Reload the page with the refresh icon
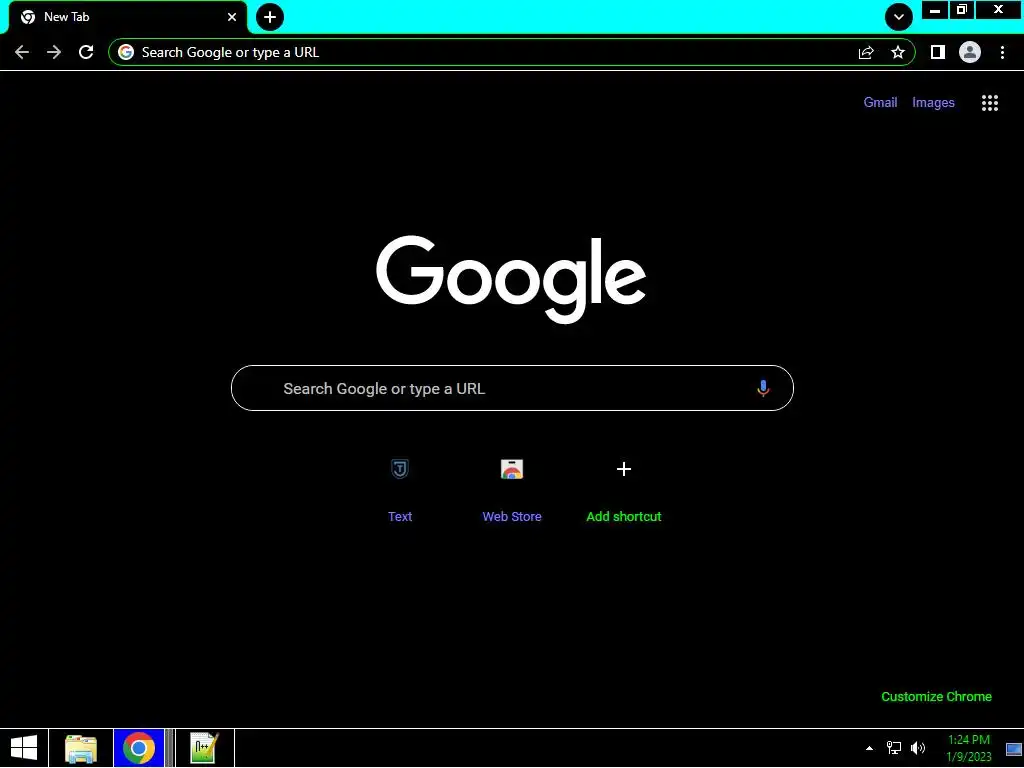This screenshot has width=1024, height=768. pos(86,52)
